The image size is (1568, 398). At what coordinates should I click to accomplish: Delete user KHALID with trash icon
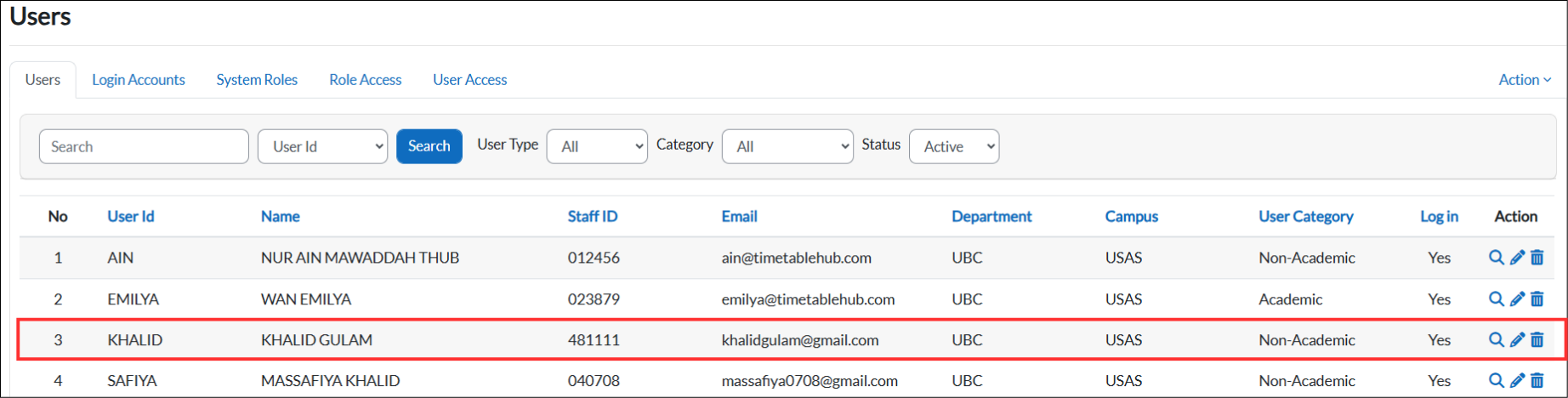tap(1537, 339)
